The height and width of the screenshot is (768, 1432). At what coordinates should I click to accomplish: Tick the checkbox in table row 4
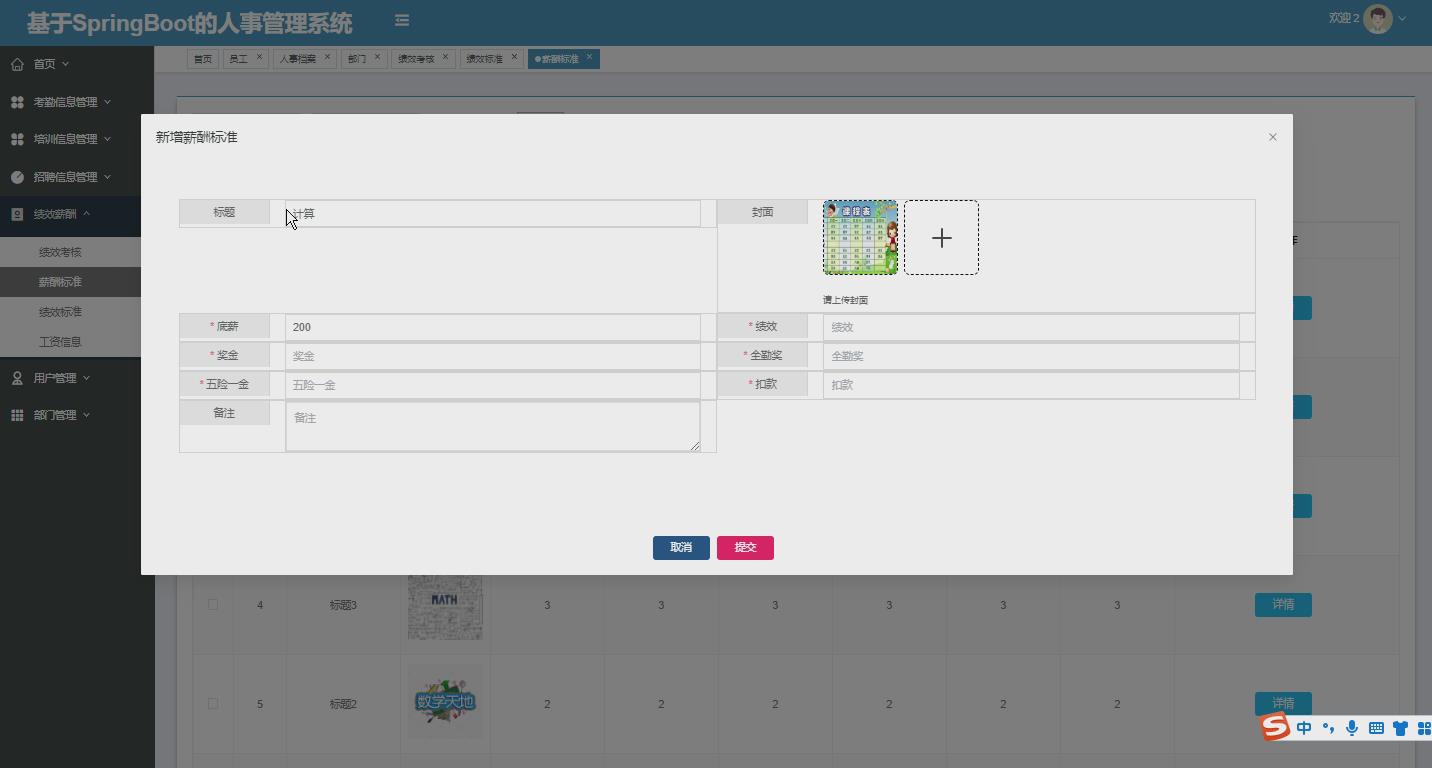coord(212,604)
